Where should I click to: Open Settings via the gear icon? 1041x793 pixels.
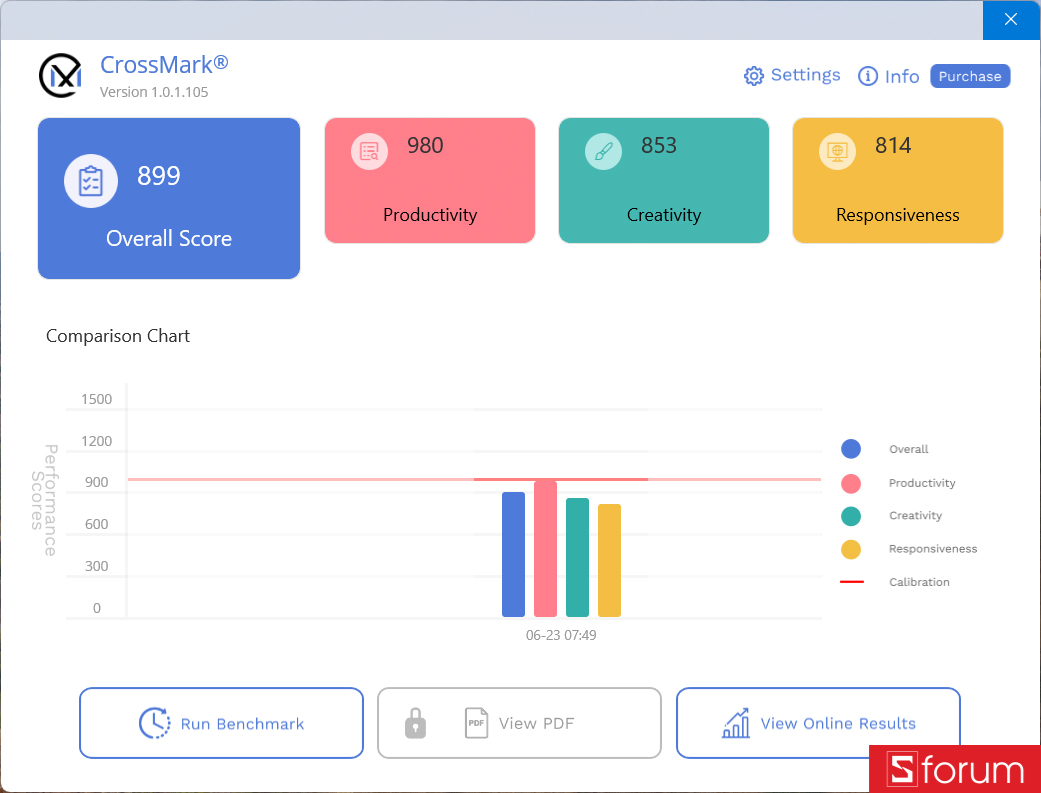click(x=754, y=76)
